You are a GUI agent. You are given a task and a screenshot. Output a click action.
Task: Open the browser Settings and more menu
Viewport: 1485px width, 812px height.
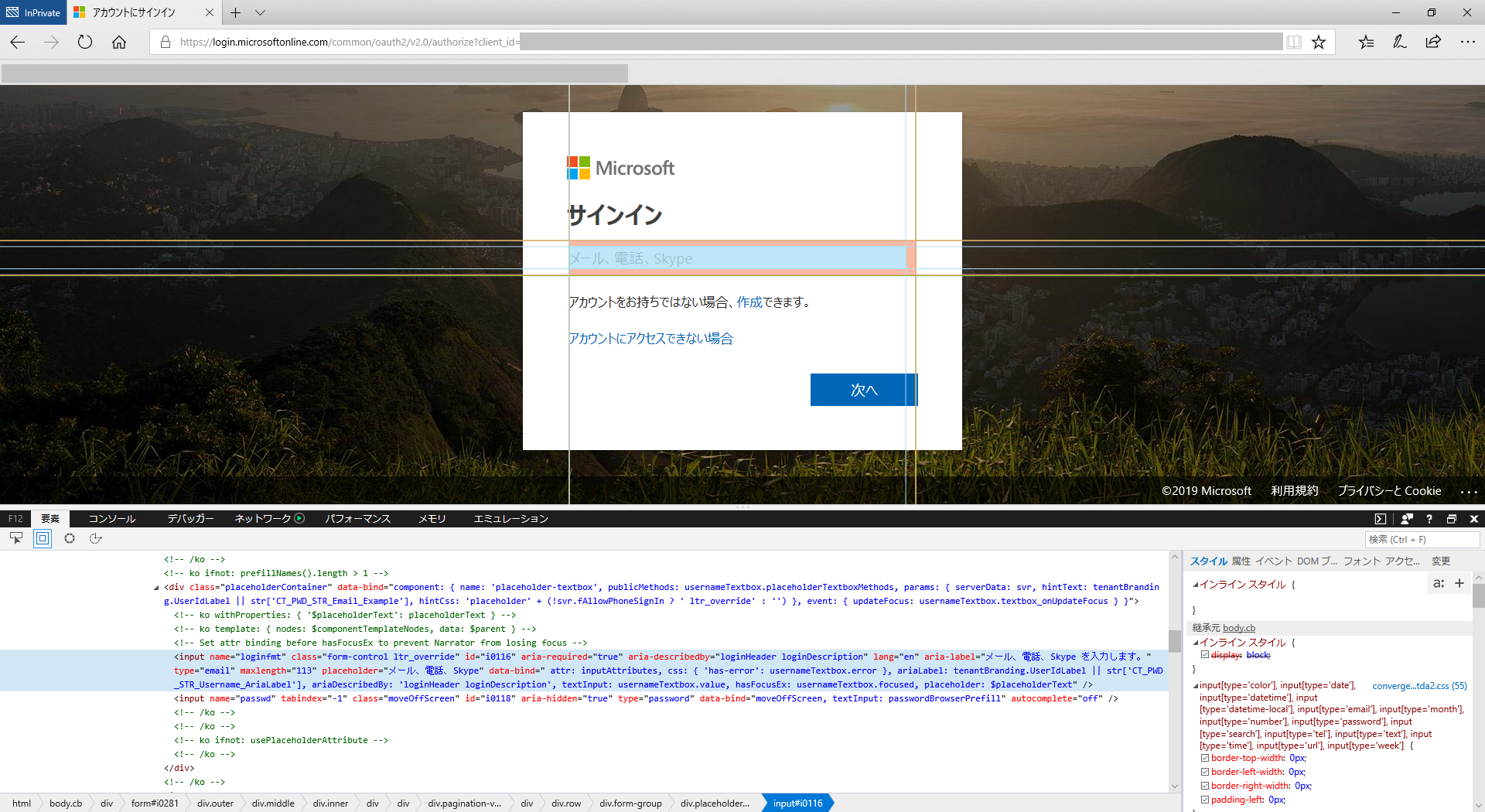click(1468, 42)
